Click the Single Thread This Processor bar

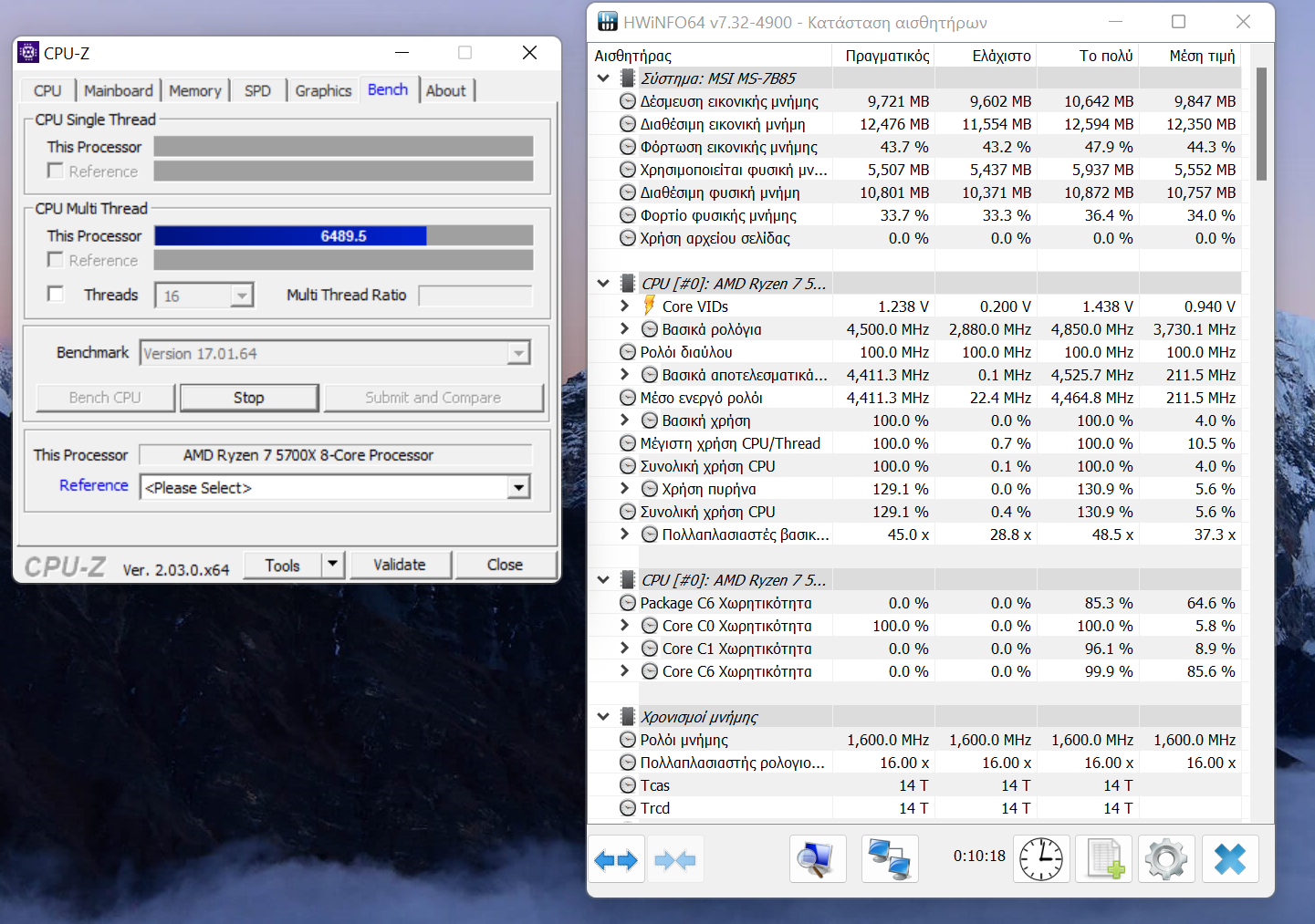tap(343, 147)
